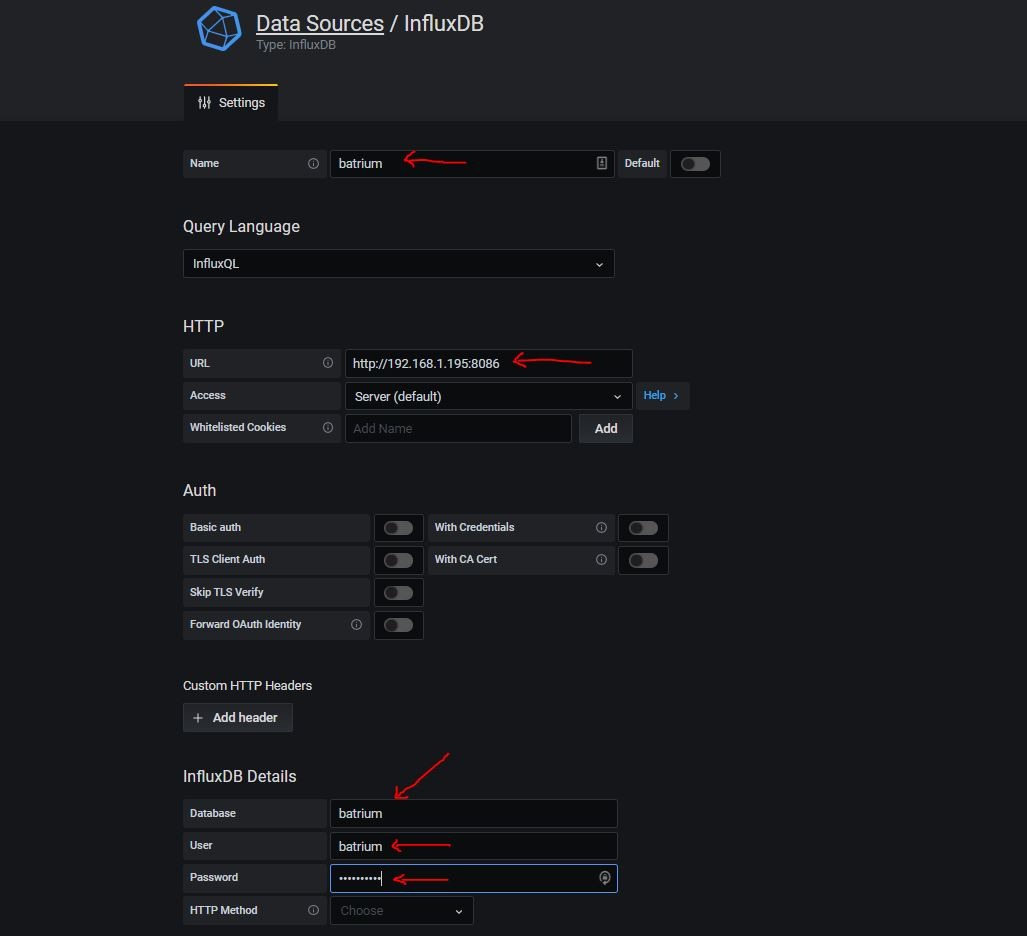
Task: Click the Database input field
Action: [x=473, y=814]
